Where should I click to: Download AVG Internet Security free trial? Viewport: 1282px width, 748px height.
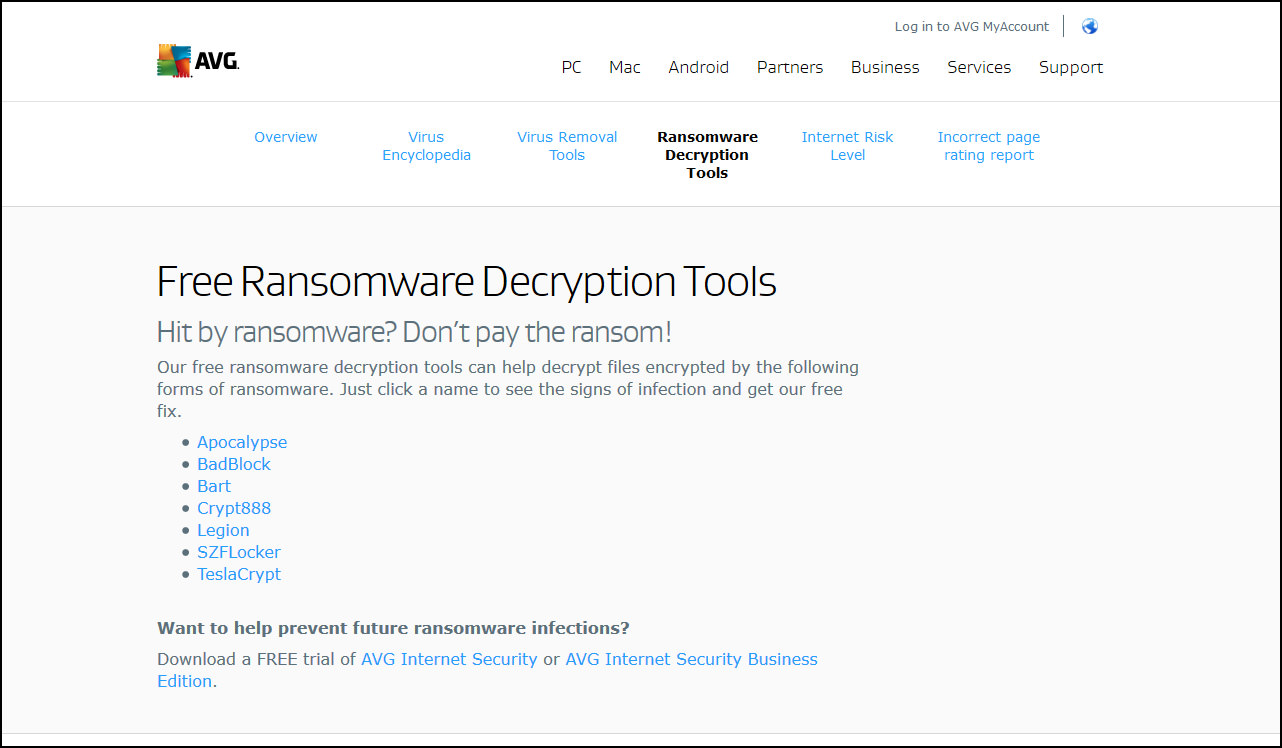(449, 659)
